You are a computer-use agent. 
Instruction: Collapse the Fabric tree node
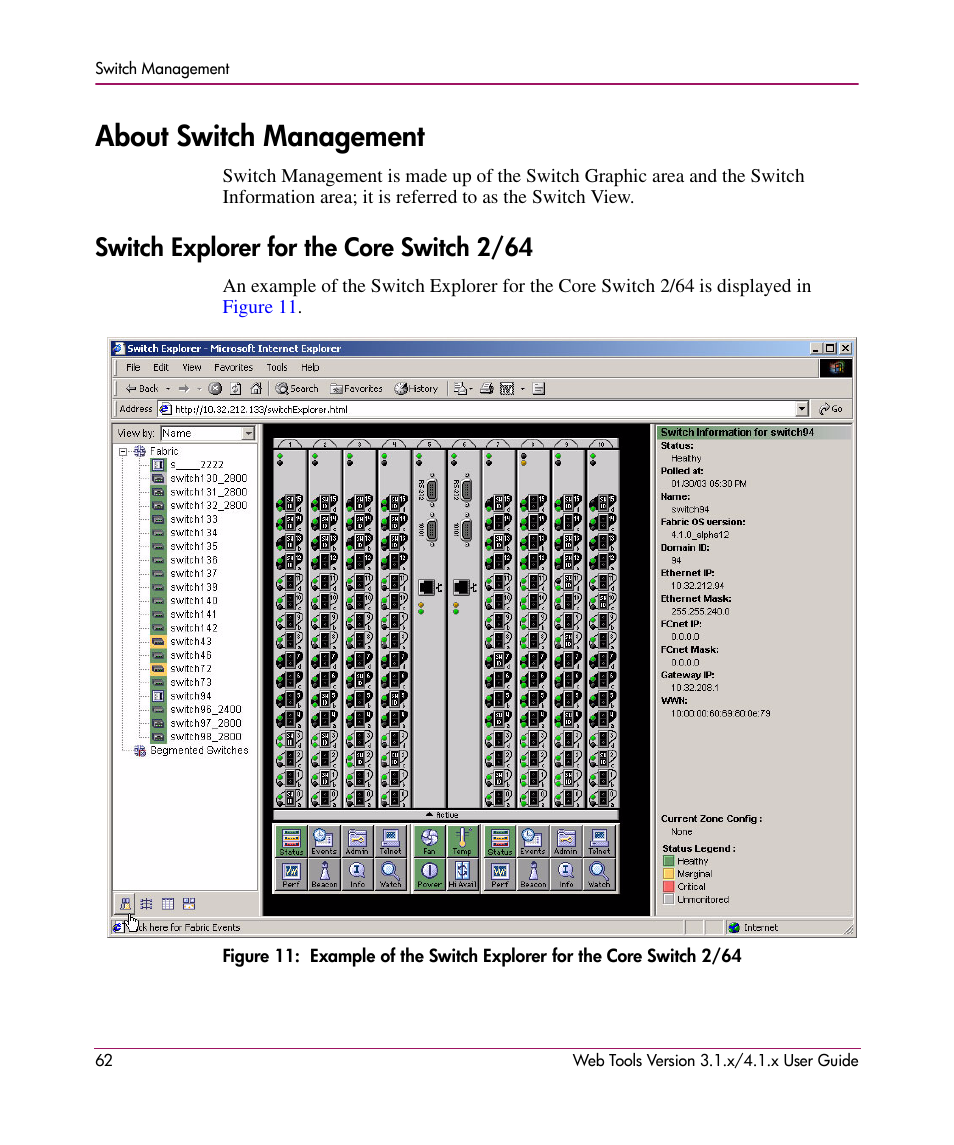(123, 452)
